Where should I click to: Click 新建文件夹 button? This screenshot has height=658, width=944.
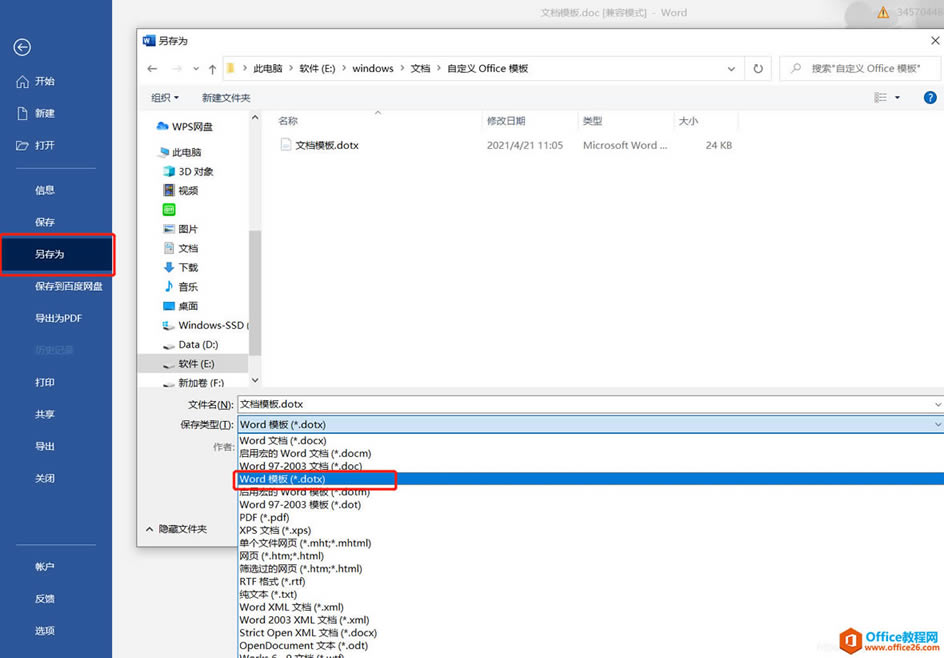pyautogui.click(x=226, y=98)
